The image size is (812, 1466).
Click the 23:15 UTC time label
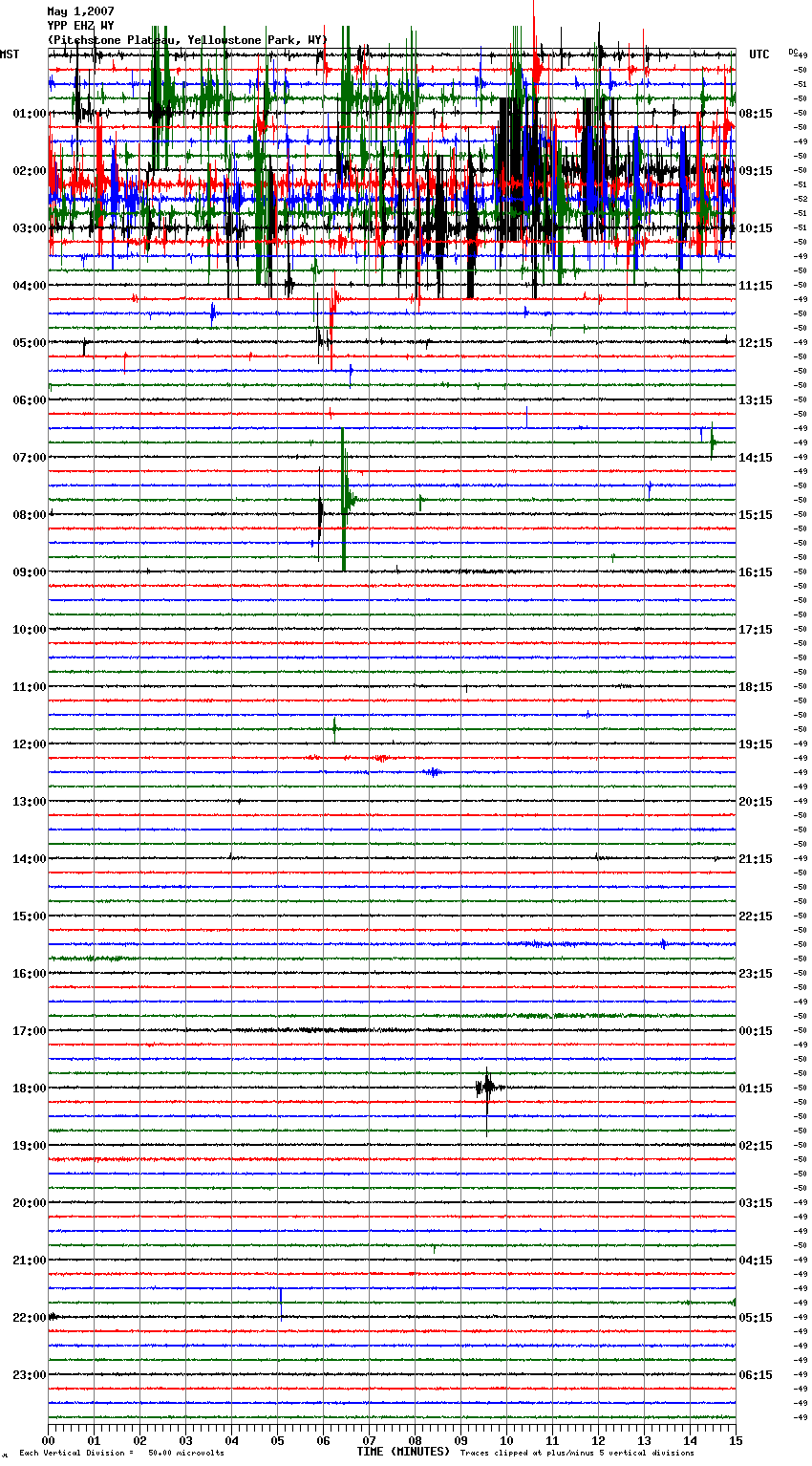pos(756,974)
